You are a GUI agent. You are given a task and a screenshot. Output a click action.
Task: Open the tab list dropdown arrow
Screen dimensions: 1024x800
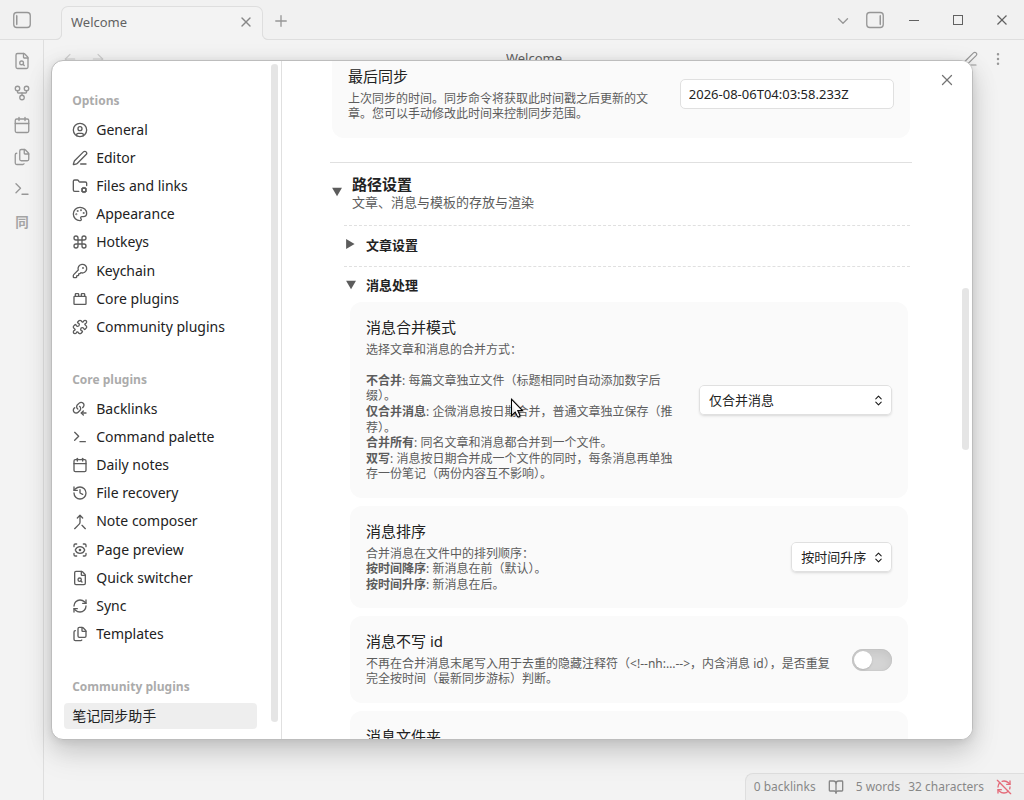(x=842, y=21)
